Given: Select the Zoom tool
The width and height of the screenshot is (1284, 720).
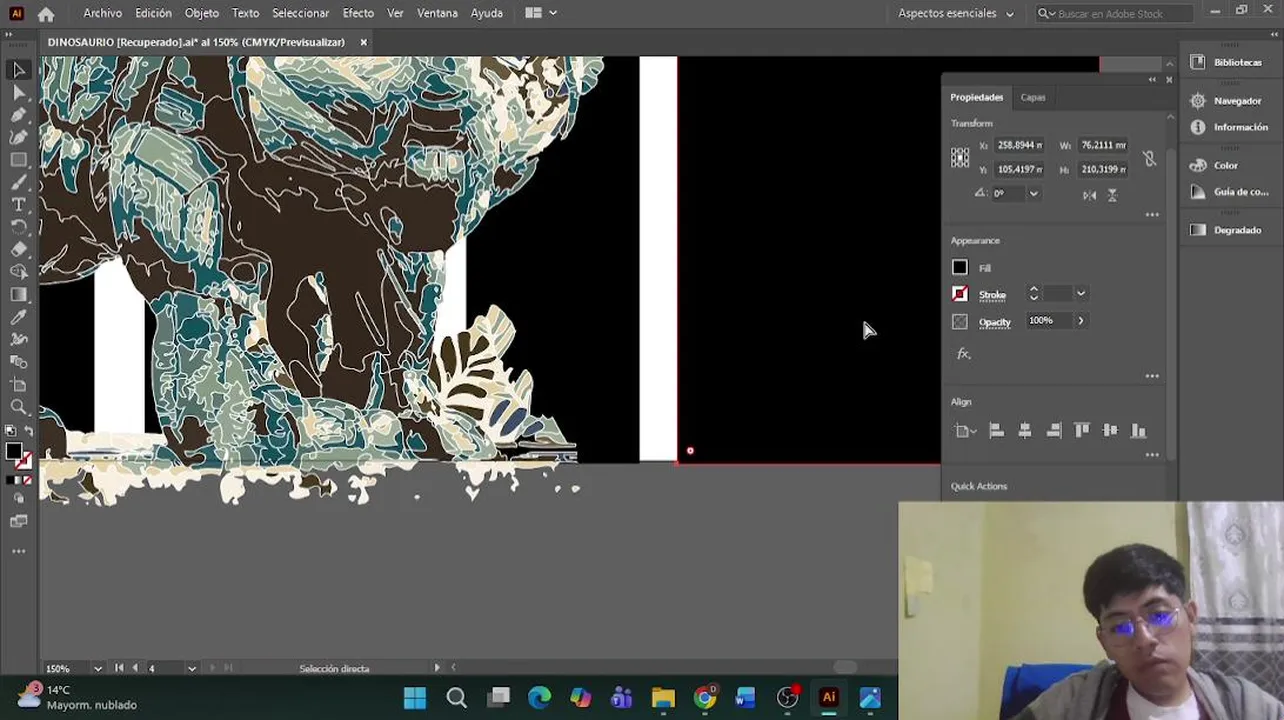Looking at the screenshot, I should coord(18,407).
